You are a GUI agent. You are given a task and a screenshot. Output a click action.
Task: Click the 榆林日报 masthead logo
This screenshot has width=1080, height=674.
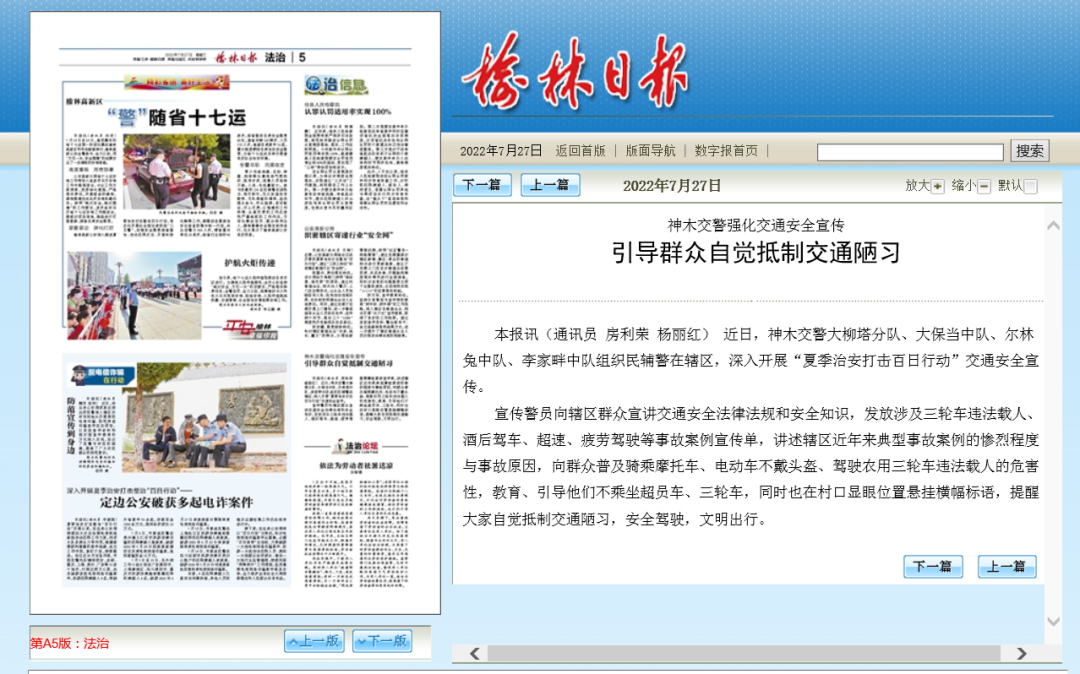576,73
